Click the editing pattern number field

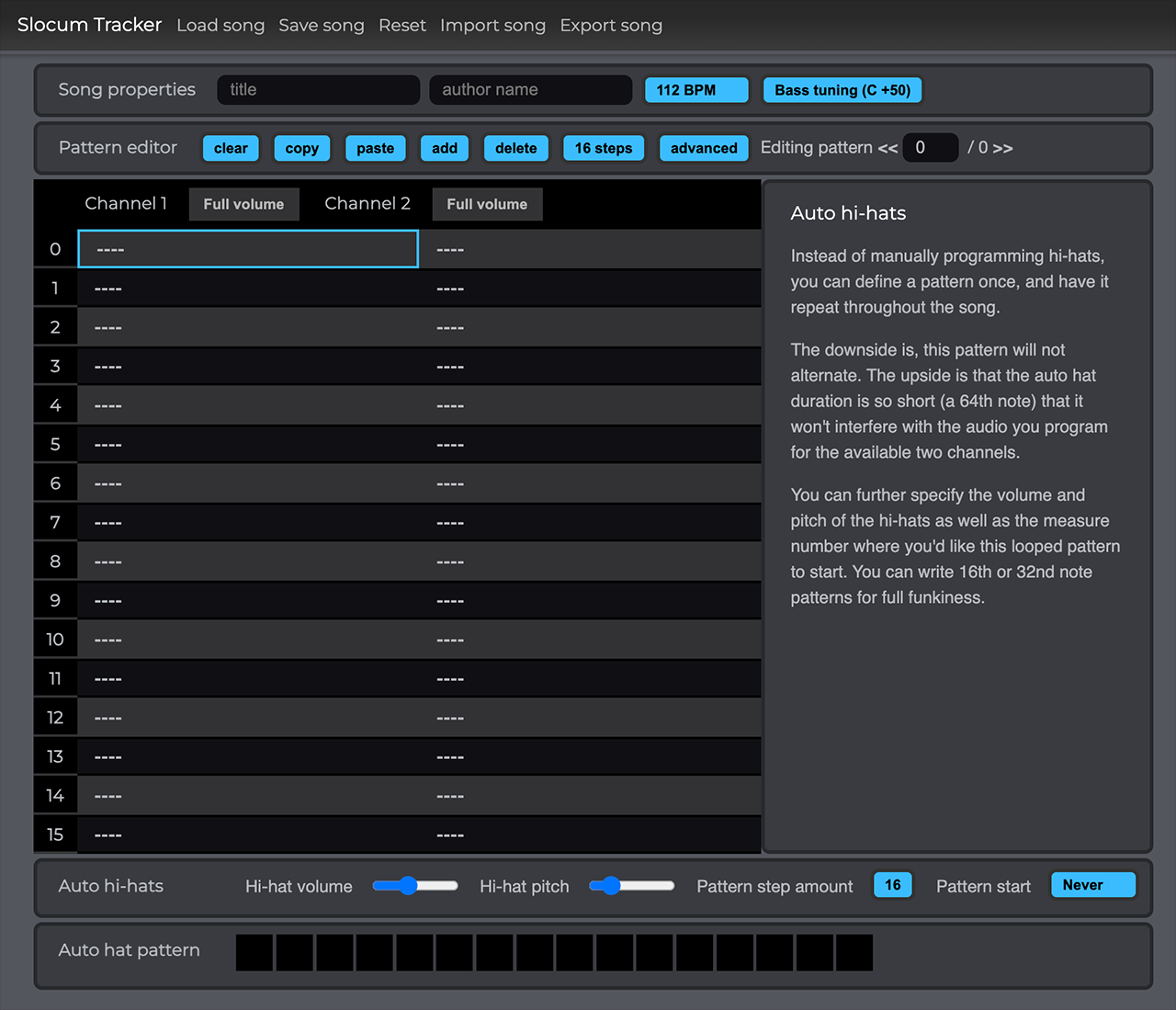click(931, 148)
